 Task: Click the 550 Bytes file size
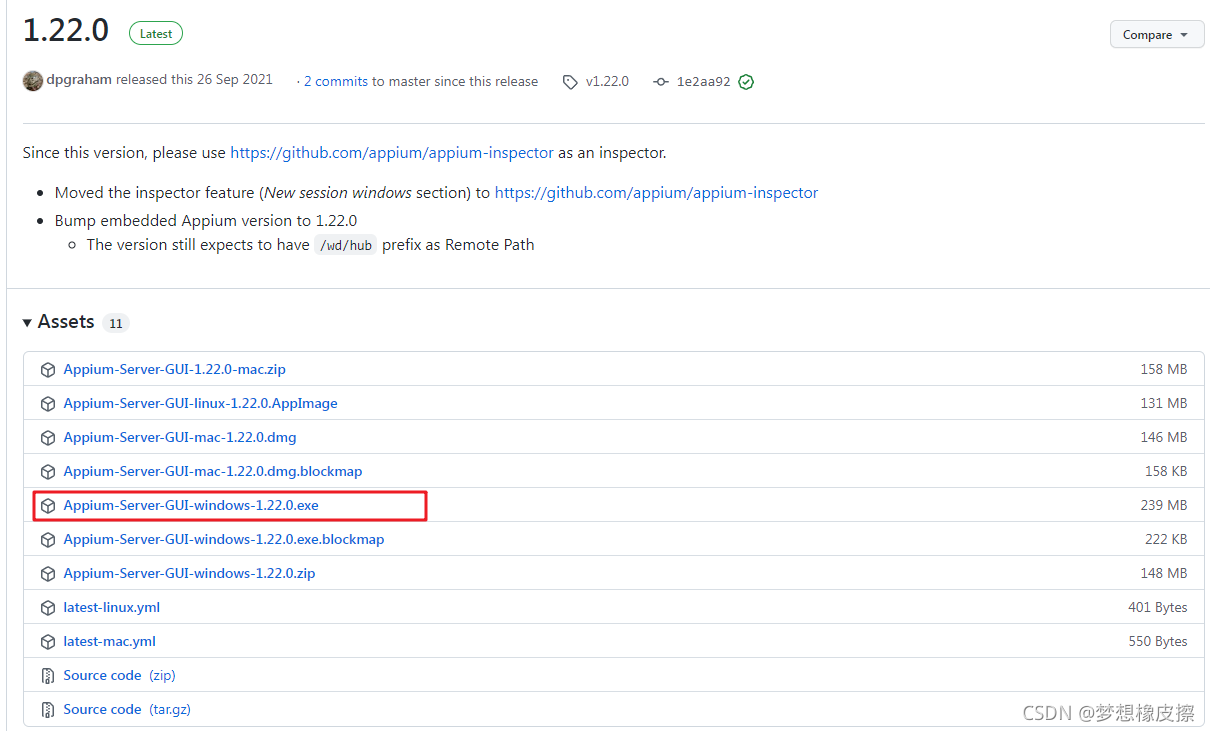pos(1158,641)
